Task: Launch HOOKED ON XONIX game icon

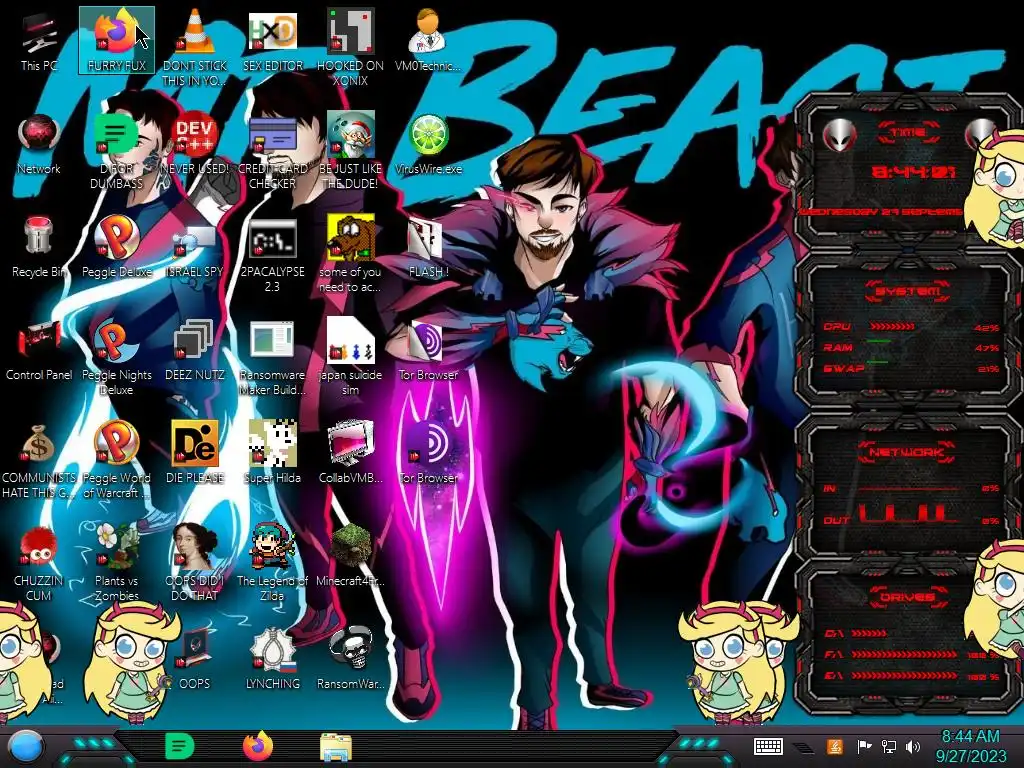Action: point(351,48)
